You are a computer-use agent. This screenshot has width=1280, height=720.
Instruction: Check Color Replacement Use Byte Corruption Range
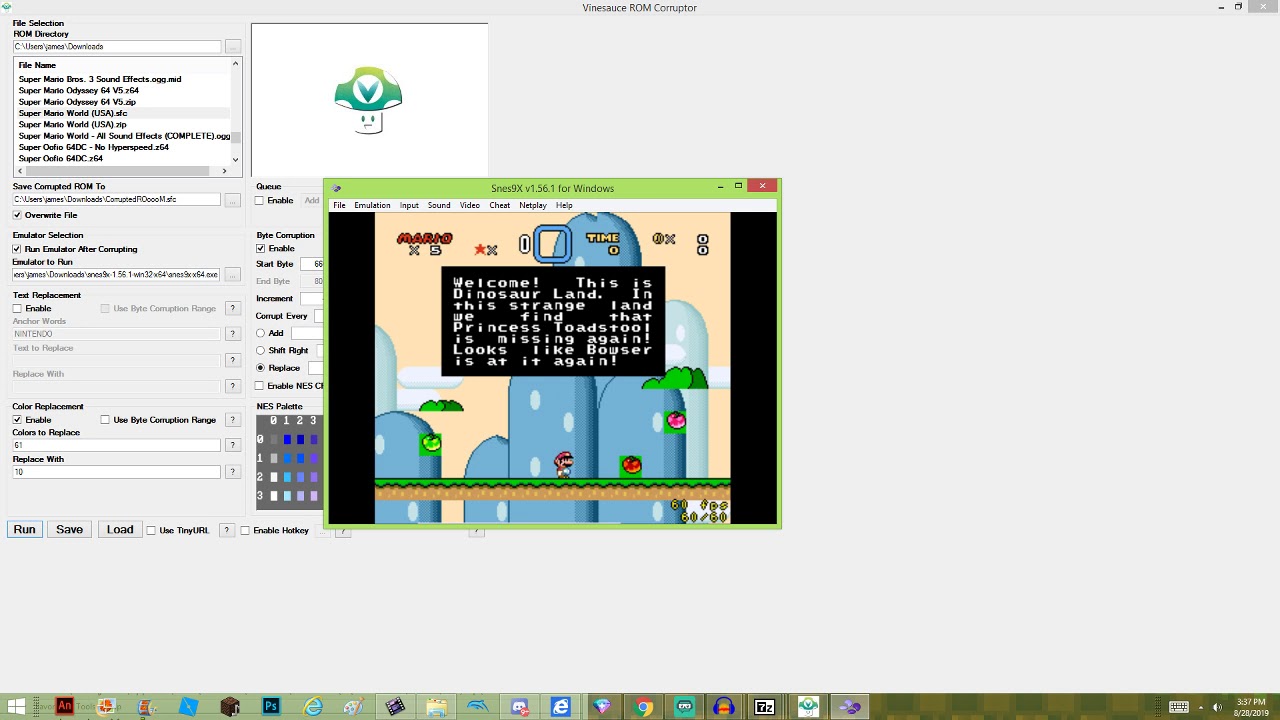click(105, 420)
